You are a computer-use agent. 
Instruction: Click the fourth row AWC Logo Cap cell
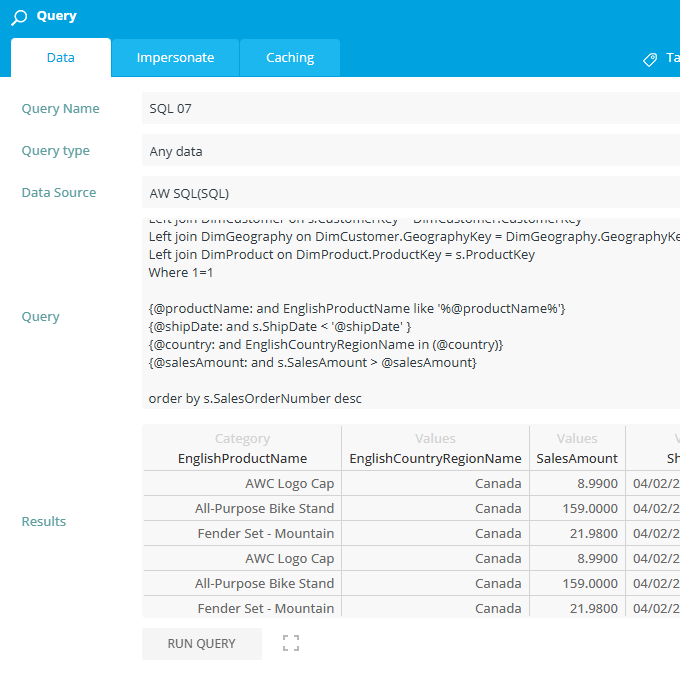(242, 558)
